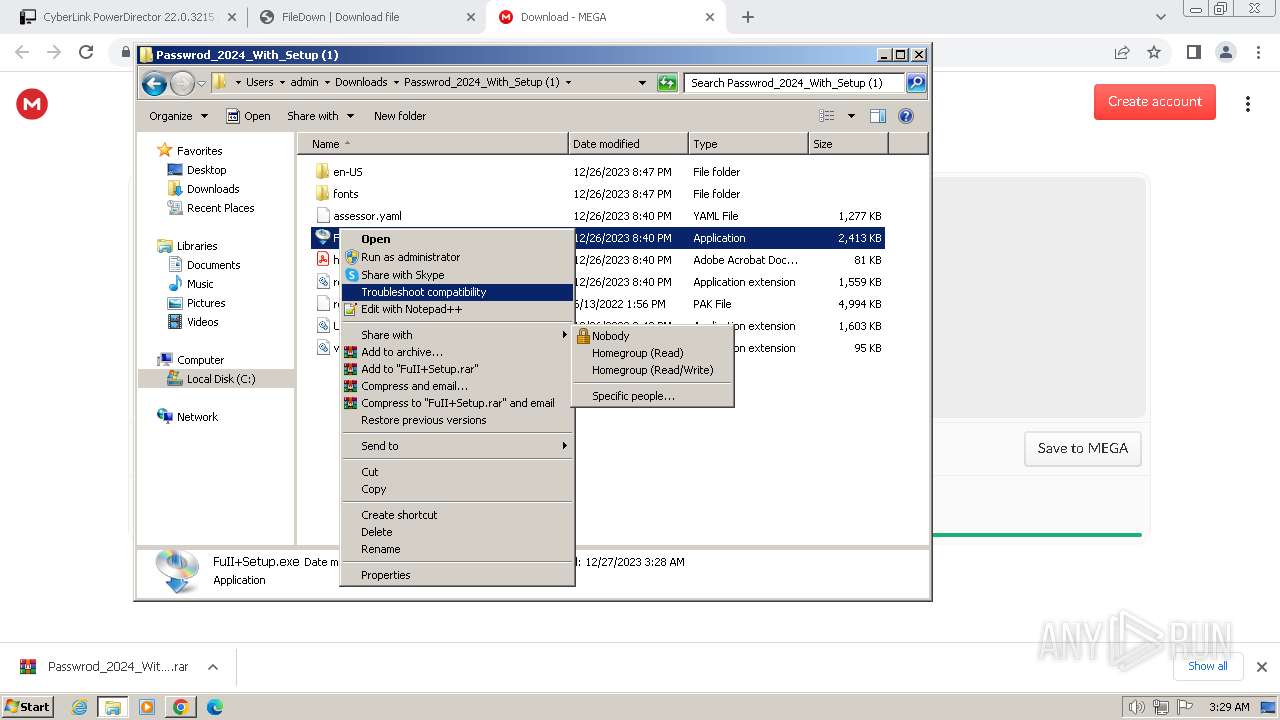Open Chrome tab search dropdown

click(1160, 17)
